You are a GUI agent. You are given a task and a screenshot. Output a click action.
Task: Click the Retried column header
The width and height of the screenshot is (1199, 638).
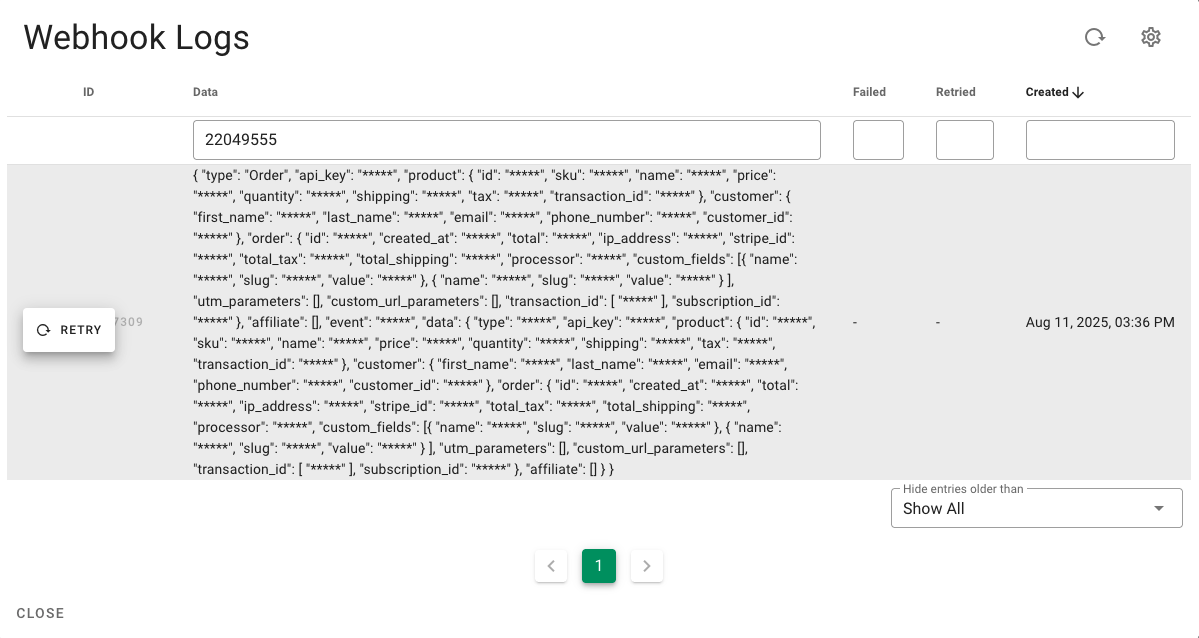tap(956, 92)
